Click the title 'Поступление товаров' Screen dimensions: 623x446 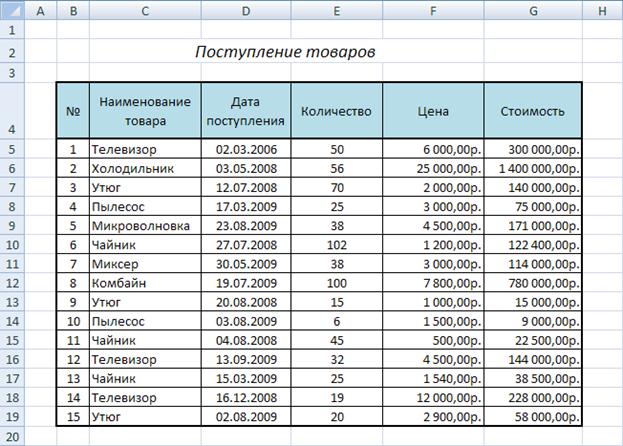[285, 52]
